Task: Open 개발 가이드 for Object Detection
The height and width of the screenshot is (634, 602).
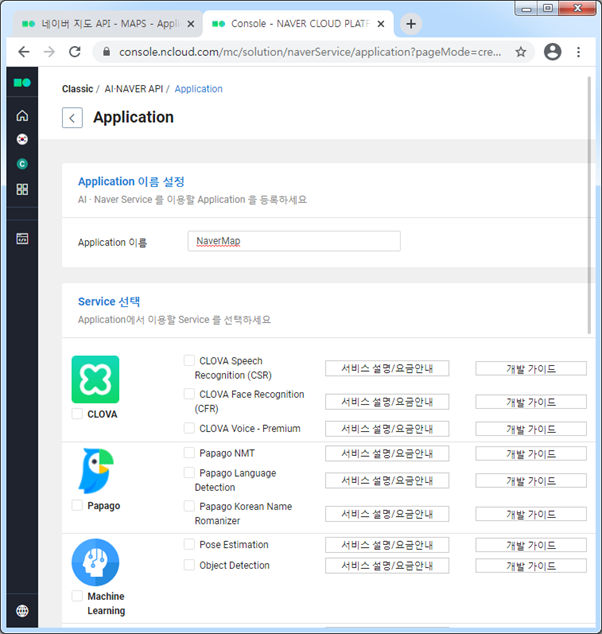Action: click(x=531, y=566)
